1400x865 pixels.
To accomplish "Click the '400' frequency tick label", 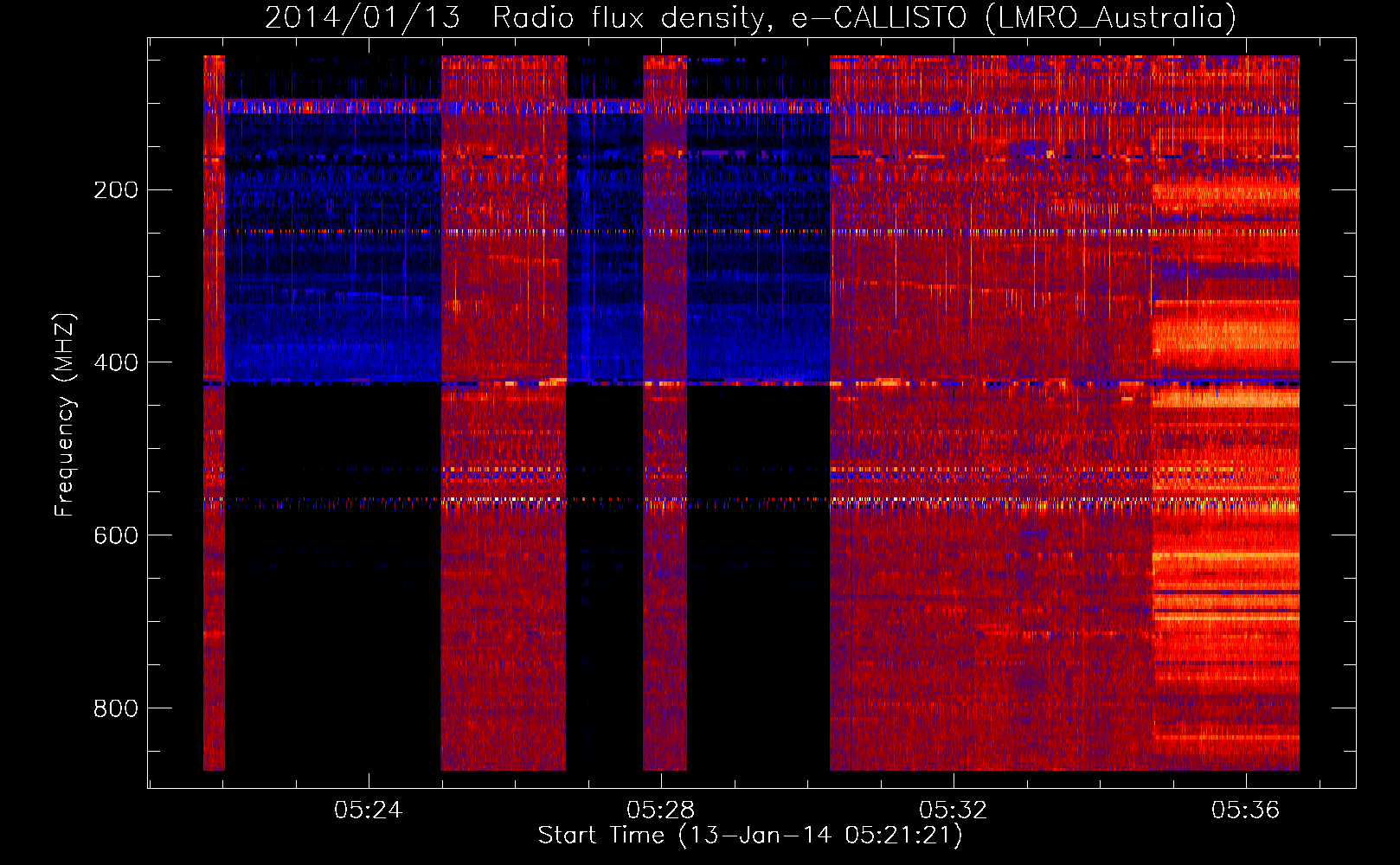I will 115,362.
